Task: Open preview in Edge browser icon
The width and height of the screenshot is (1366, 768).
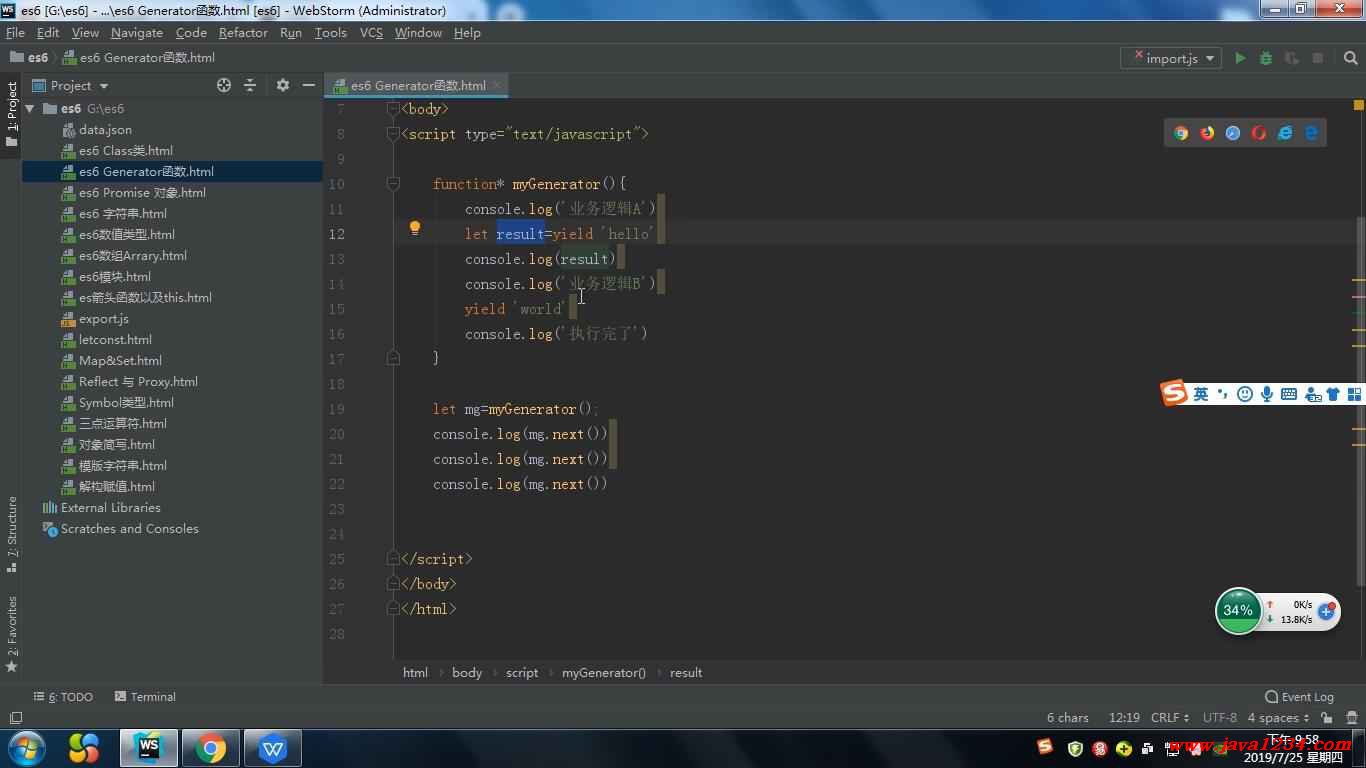Action: (1311, 133)
